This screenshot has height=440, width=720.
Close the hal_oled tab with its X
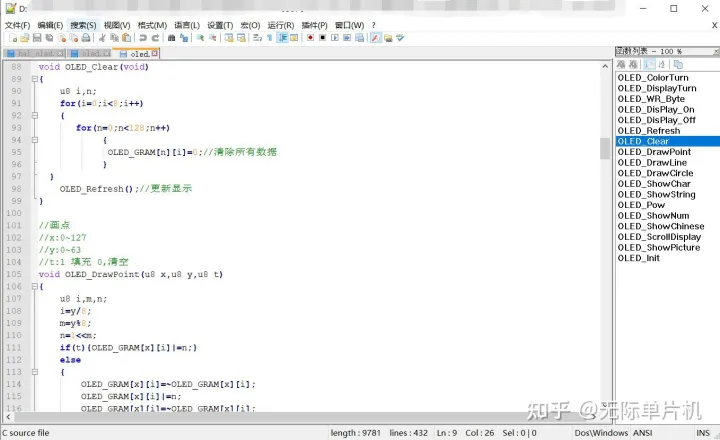coord(60,54)
